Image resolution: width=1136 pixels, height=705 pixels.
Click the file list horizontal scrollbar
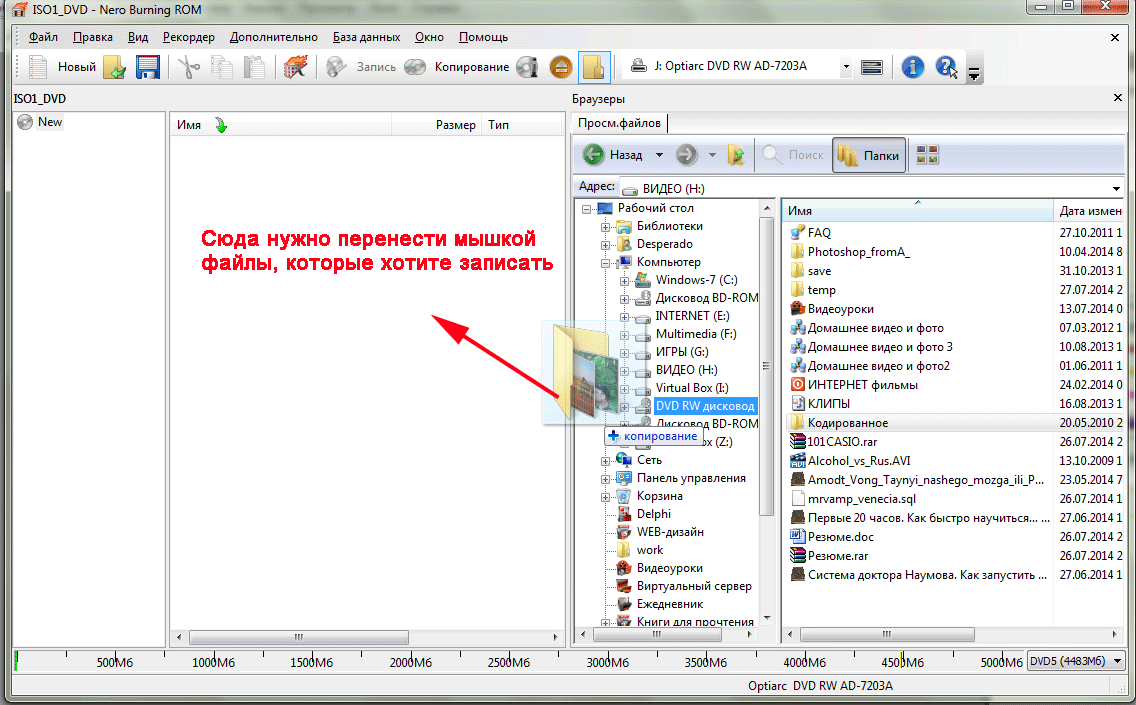pos(887,635)
